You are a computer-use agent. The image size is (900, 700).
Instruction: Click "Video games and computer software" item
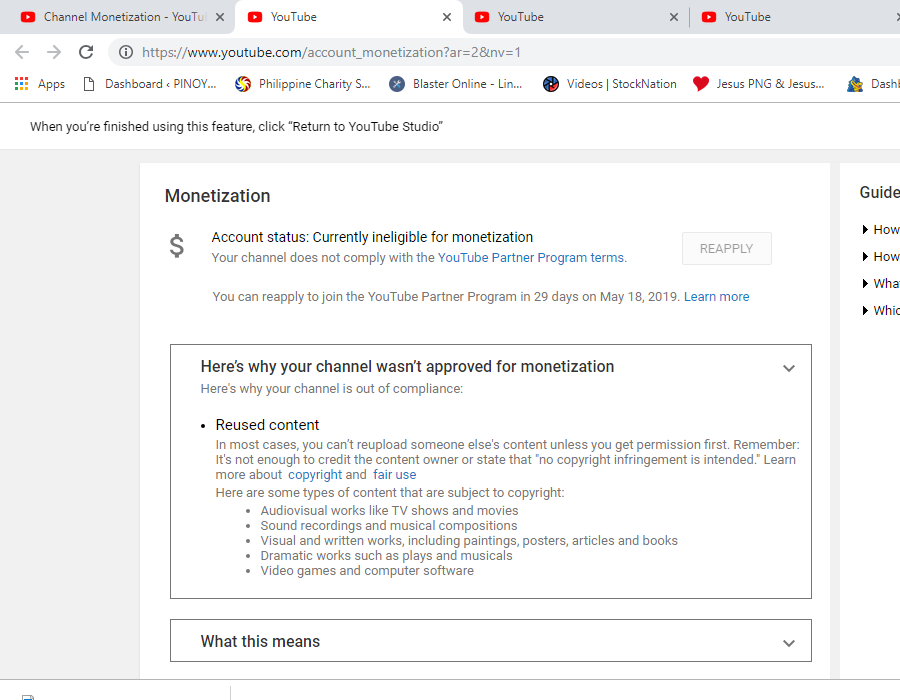[x=367, y=570]
